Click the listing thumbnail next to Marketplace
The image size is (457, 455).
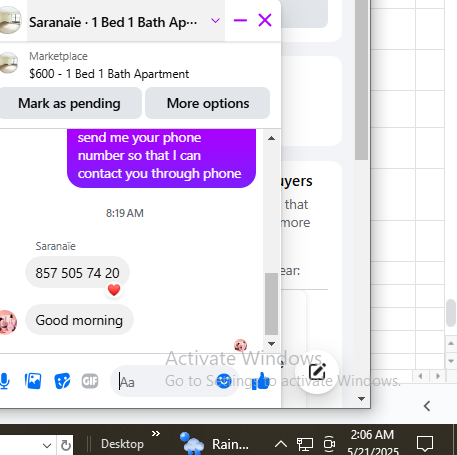tap(8, 62)
